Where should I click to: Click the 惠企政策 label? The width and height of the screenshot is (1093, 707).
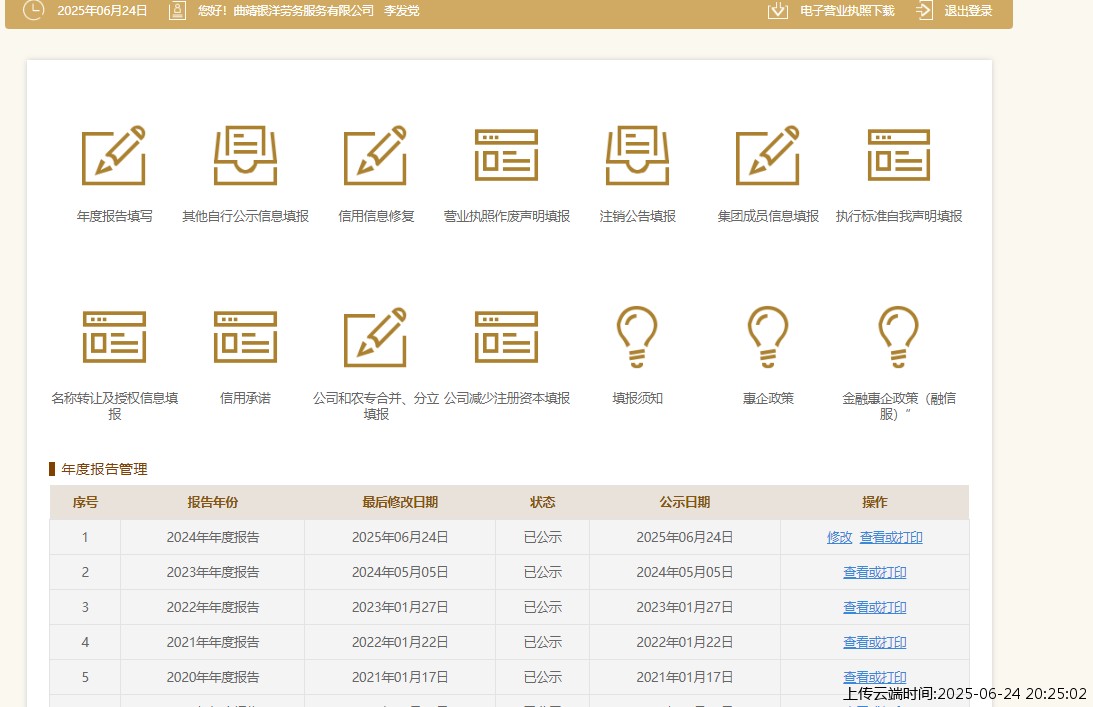pos(768,398)
